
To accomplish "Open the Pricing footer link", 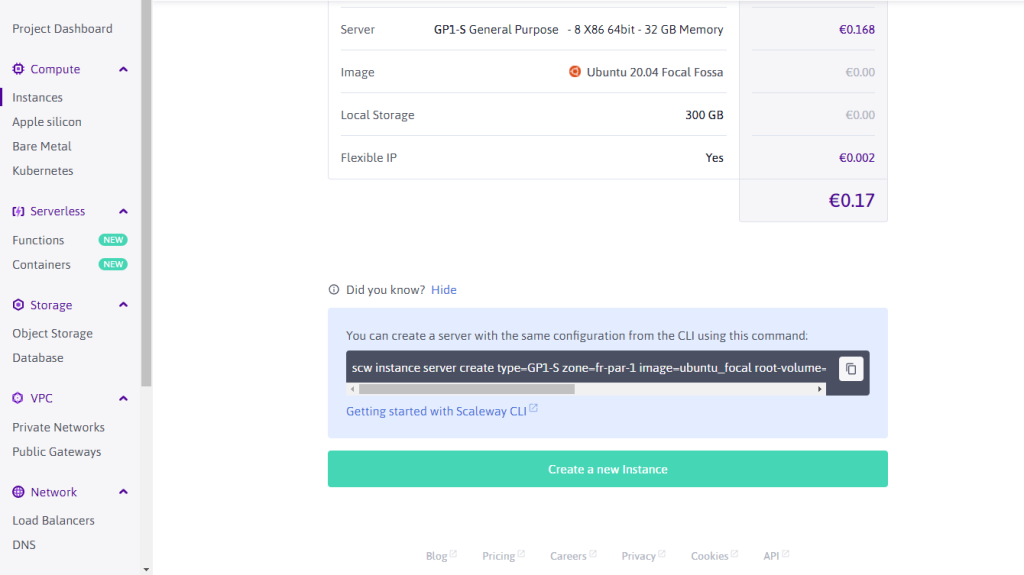I will tap(498, 556).
